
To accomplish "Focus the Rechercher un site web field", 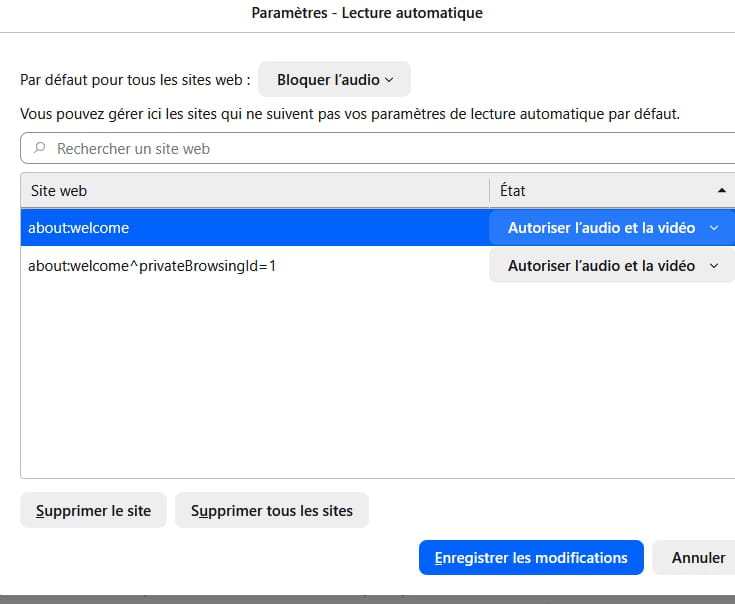I will click(x=380, y=148).
